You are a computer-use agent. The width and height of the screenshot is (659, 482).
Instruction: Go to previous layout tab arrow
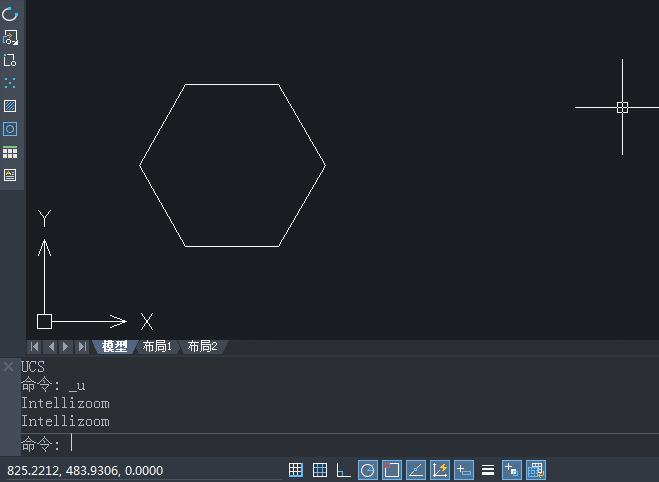click(x=51, y=347)
